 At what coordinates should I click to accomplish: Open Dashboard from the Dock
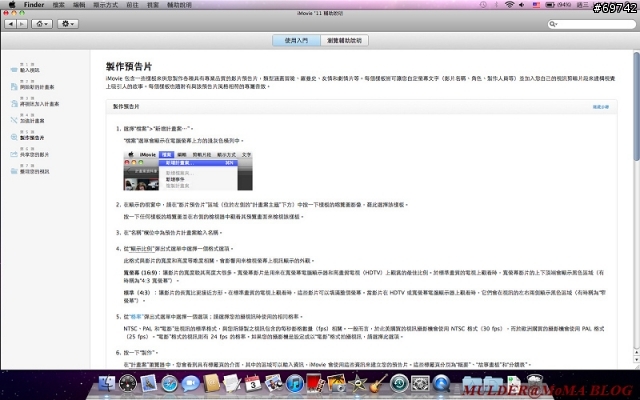pos(127,384)
